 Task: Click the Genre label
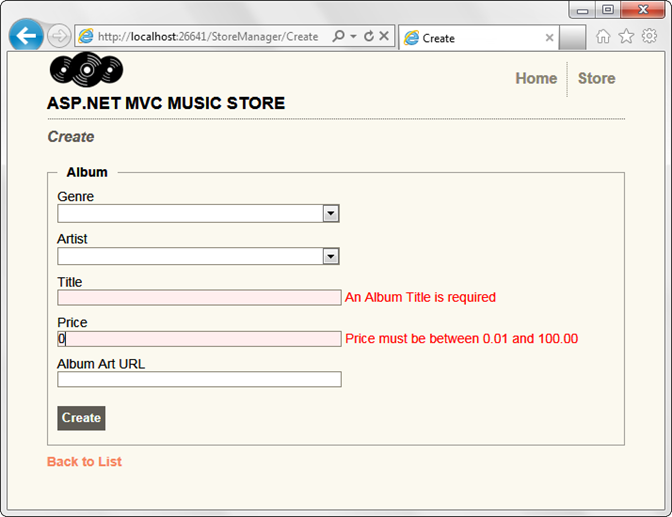click(75, 196)
